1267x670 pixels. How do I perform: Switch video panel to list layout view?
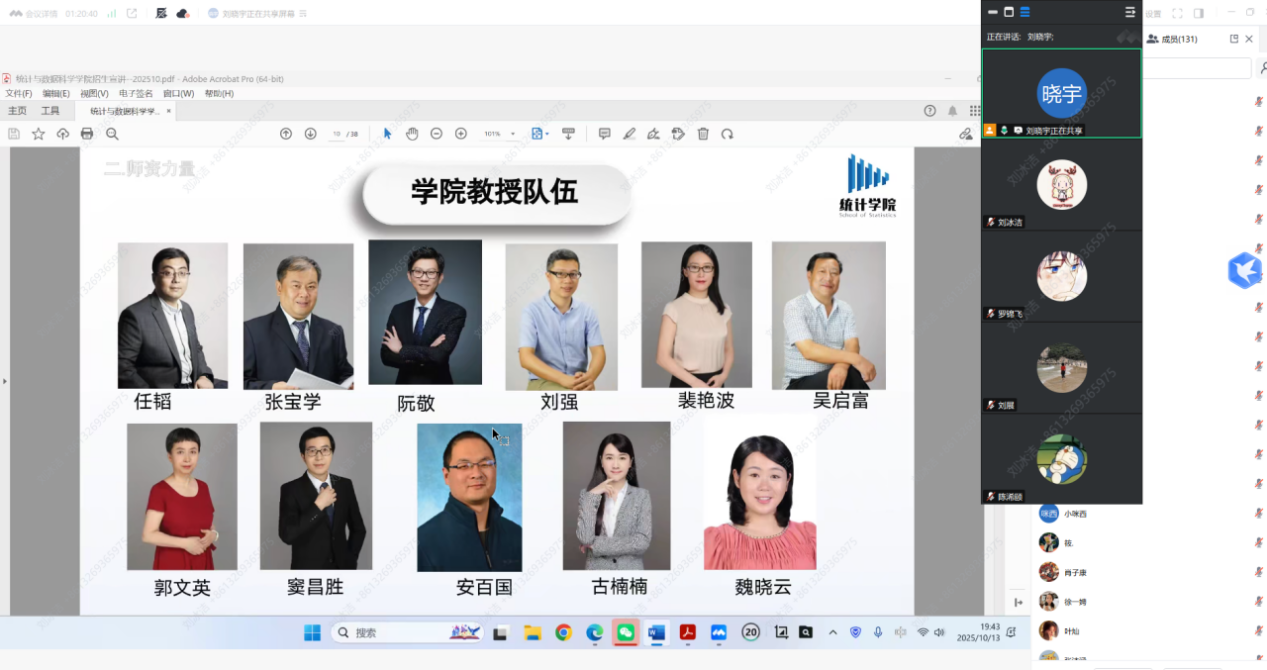click(1024, 12)
